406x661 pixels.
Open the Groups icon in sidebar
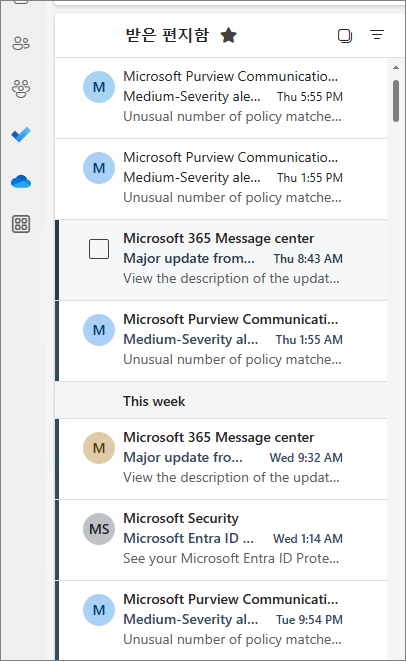[x=21, y=89]
